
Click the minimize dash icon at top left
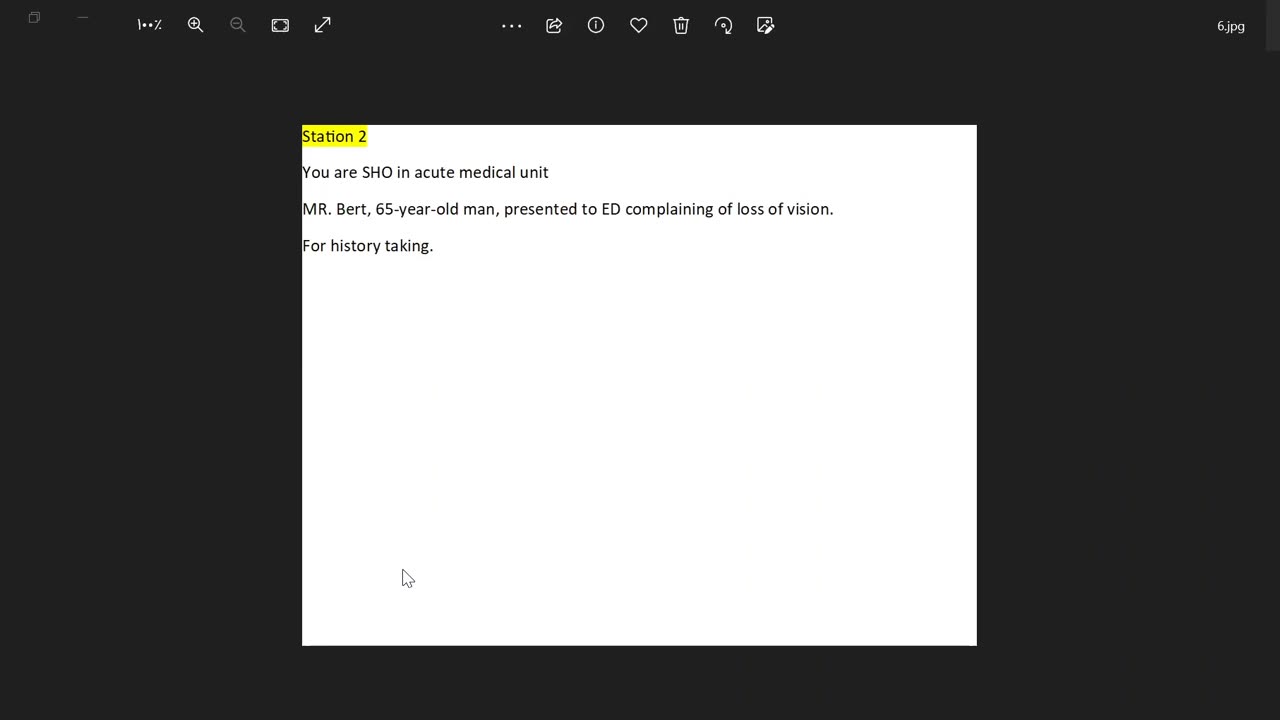coord(83,17)
